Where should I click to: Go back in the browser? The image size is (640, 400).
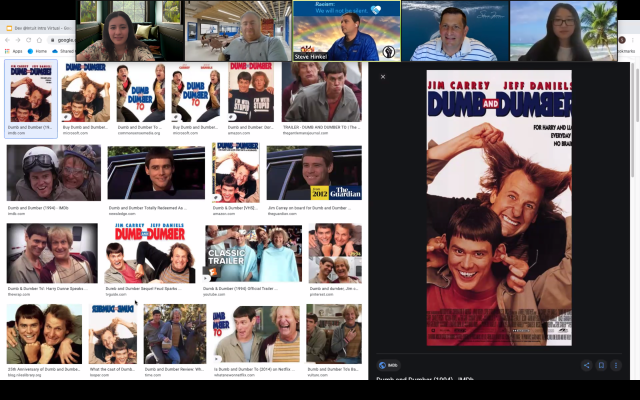[x=7, y=40]
